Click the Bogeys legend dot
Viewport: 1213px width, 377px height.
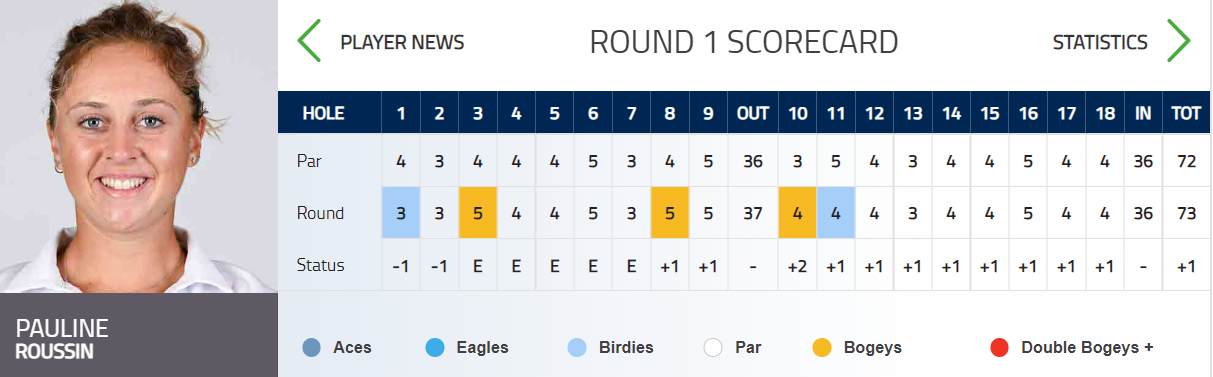(822, 348)
